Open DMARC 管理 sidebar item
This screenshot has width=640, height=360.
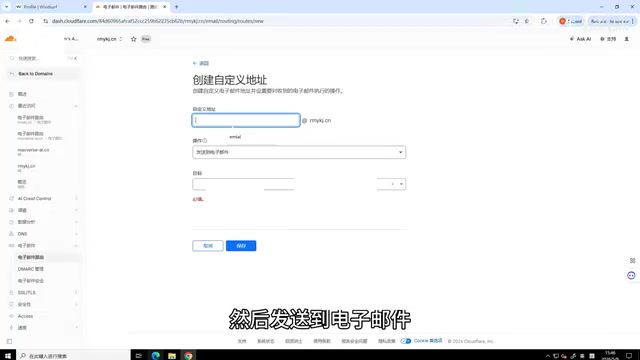point(31,269)
